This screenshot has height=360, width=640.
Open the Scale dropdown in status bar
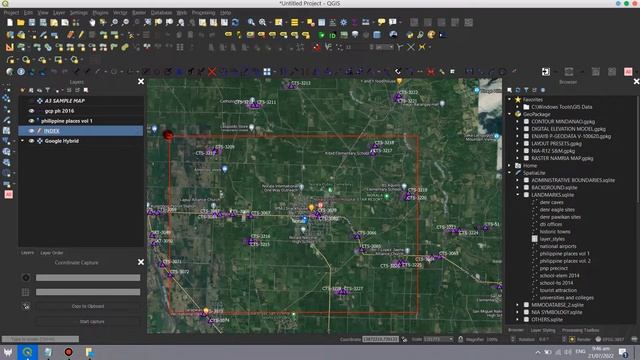click(x=451, y=339)
